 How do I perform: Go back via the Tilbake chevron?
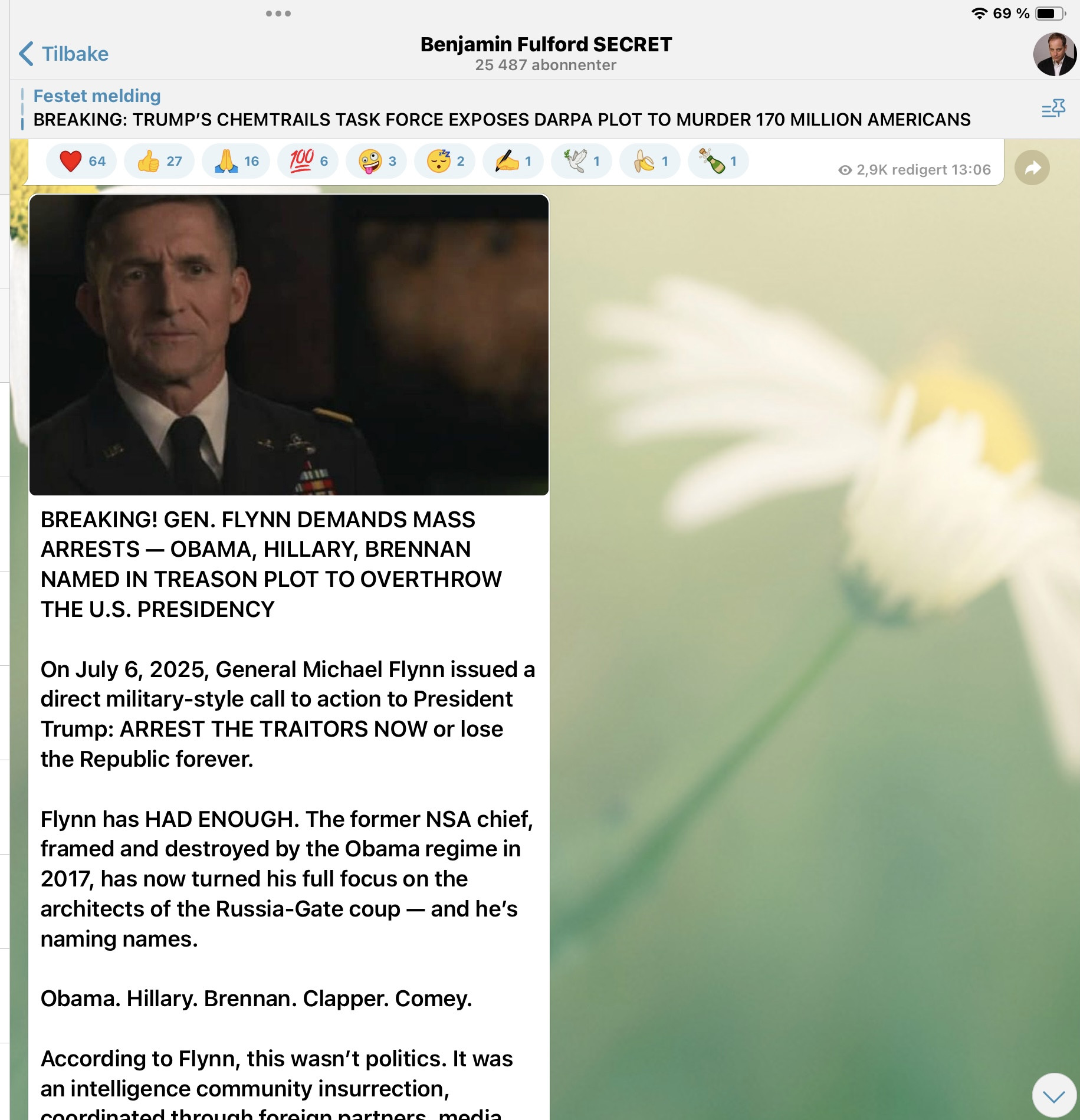click(64, 54)
